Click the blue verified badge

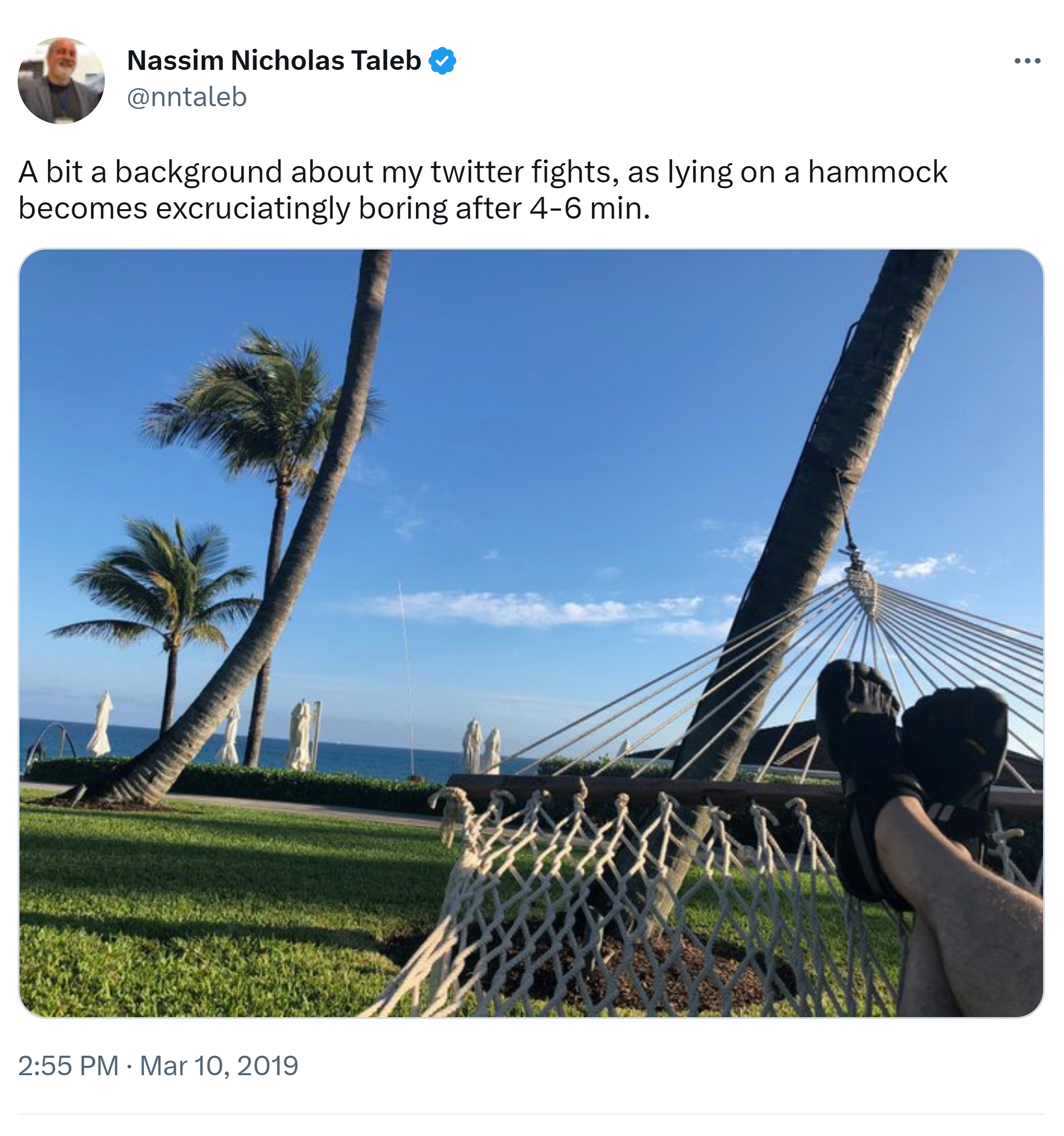tap(442, 61)
